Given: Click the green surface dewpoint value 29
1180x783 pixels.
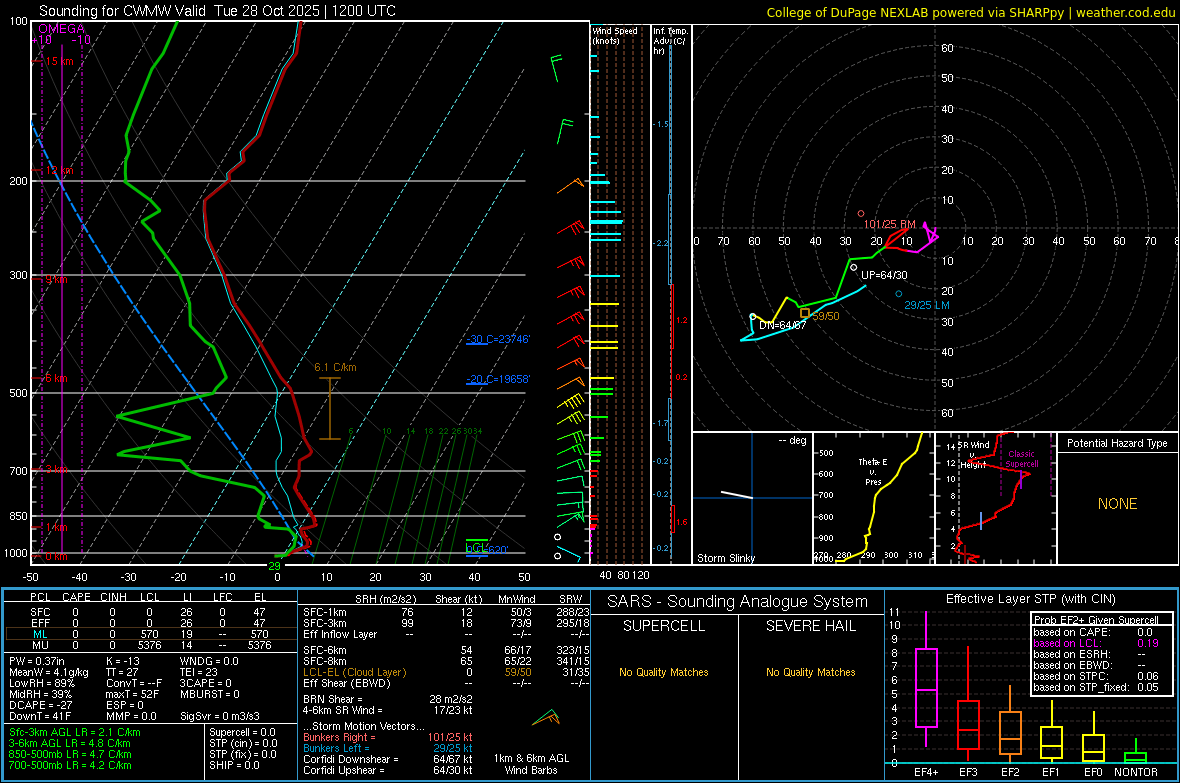Looking at the screenshot, I should tap(275, 566).
